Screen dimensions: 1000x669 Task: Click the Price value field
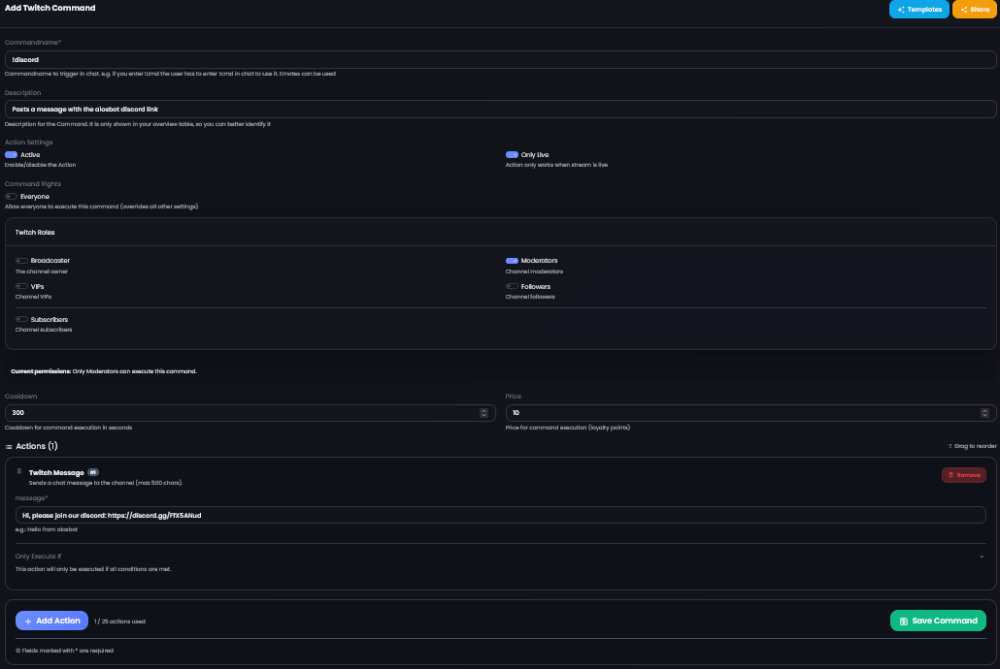click(x=751, y=413)
